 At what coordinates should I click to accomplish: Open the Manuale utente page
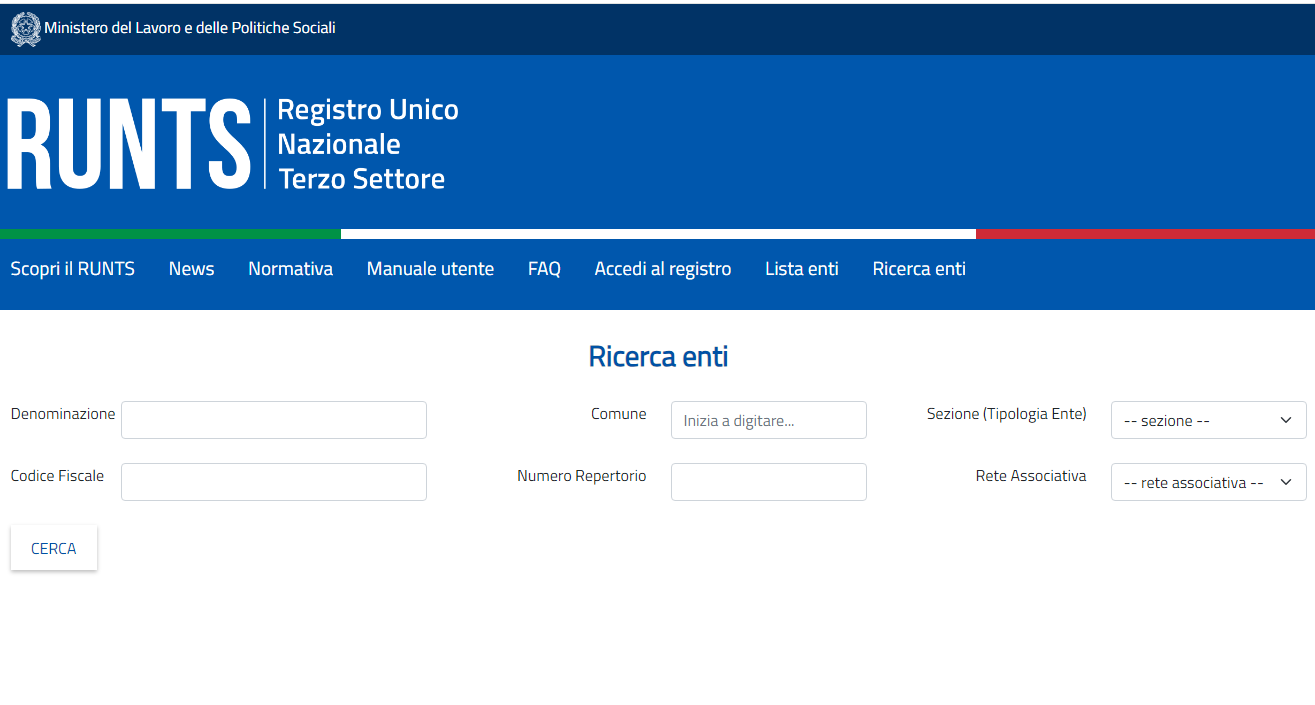click(430, 269)
